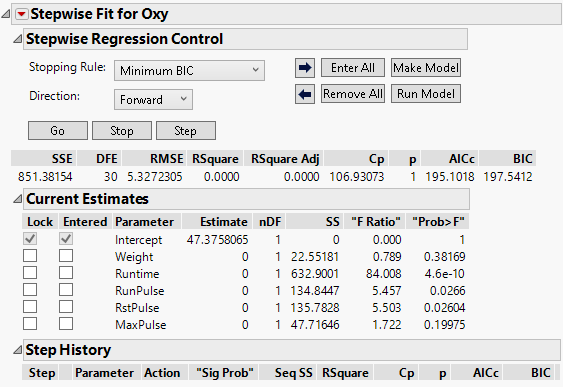Screen dimensions: 563x387
Task: Click the RMSE value 5.3272305
Action: [x=155, y=177]
